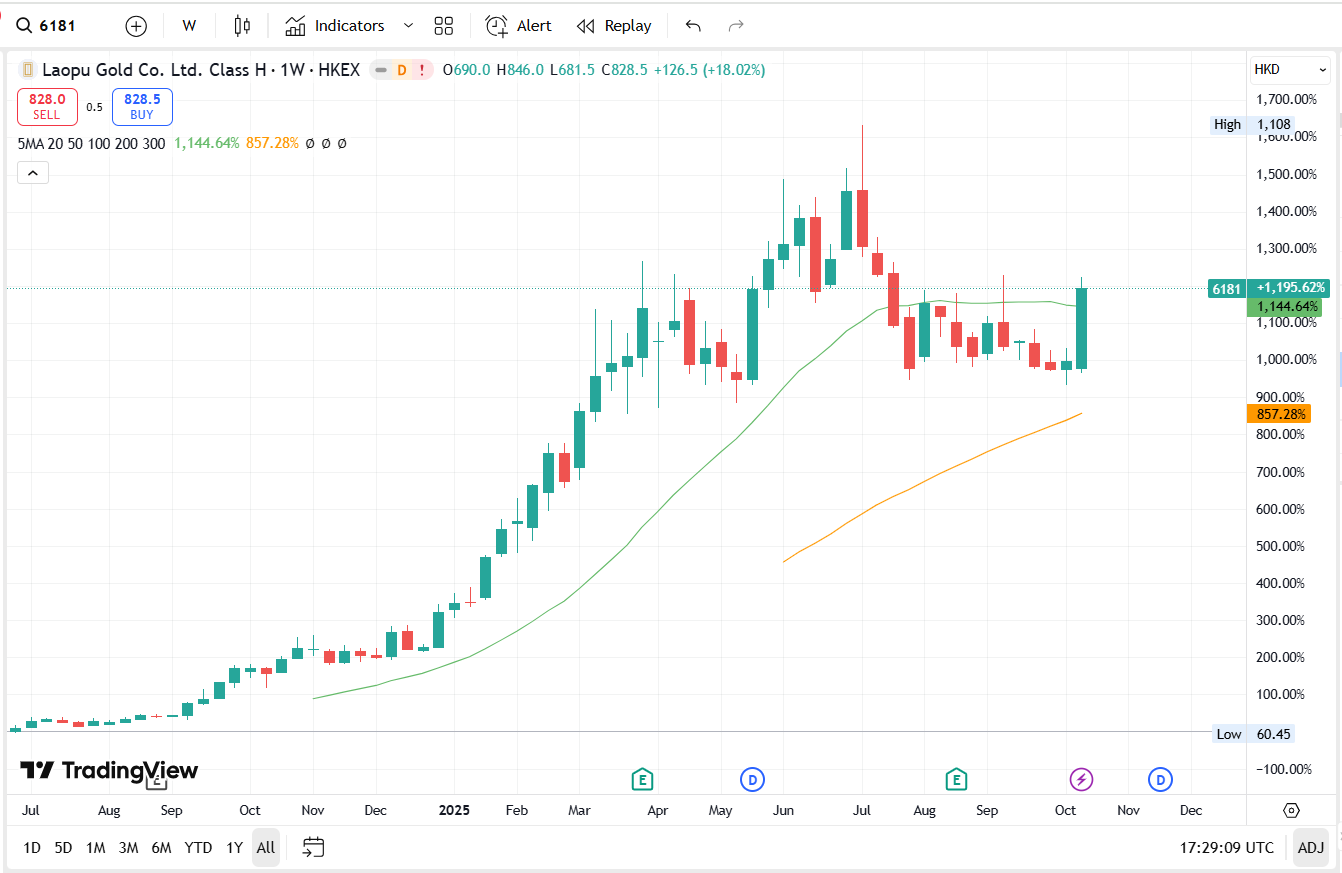This screenshot has width=1342, height=873.
Task: Open the indicator templates grid icon
Action: [444, 26]
